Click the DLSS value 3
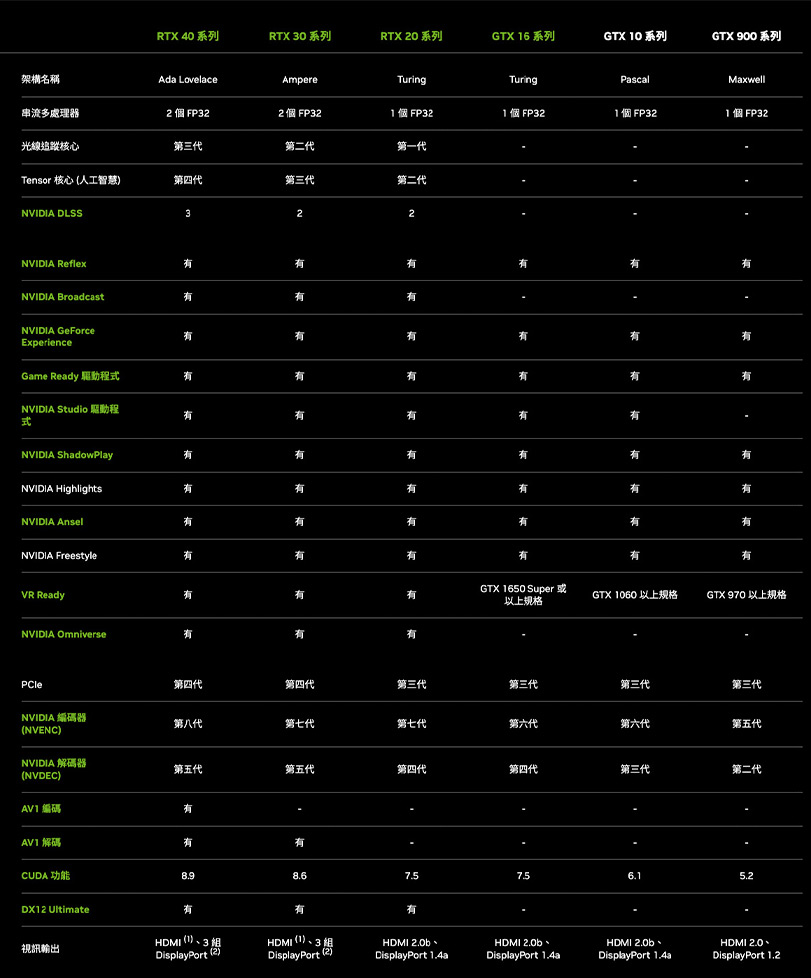 click(188, 213)
